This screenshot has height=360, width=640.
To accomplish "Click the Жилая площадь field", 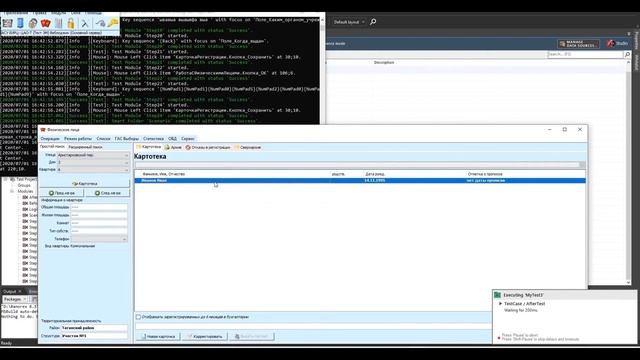I will pos(99,215).
